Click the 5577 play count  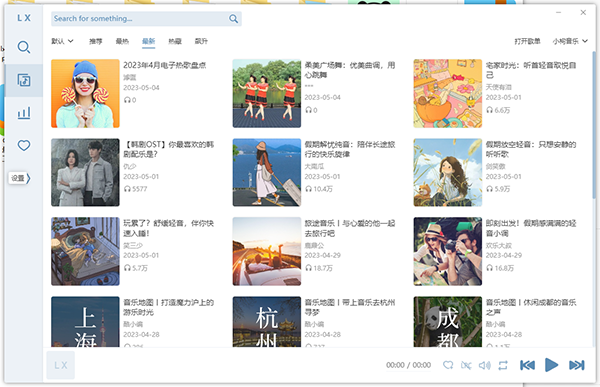135,189
